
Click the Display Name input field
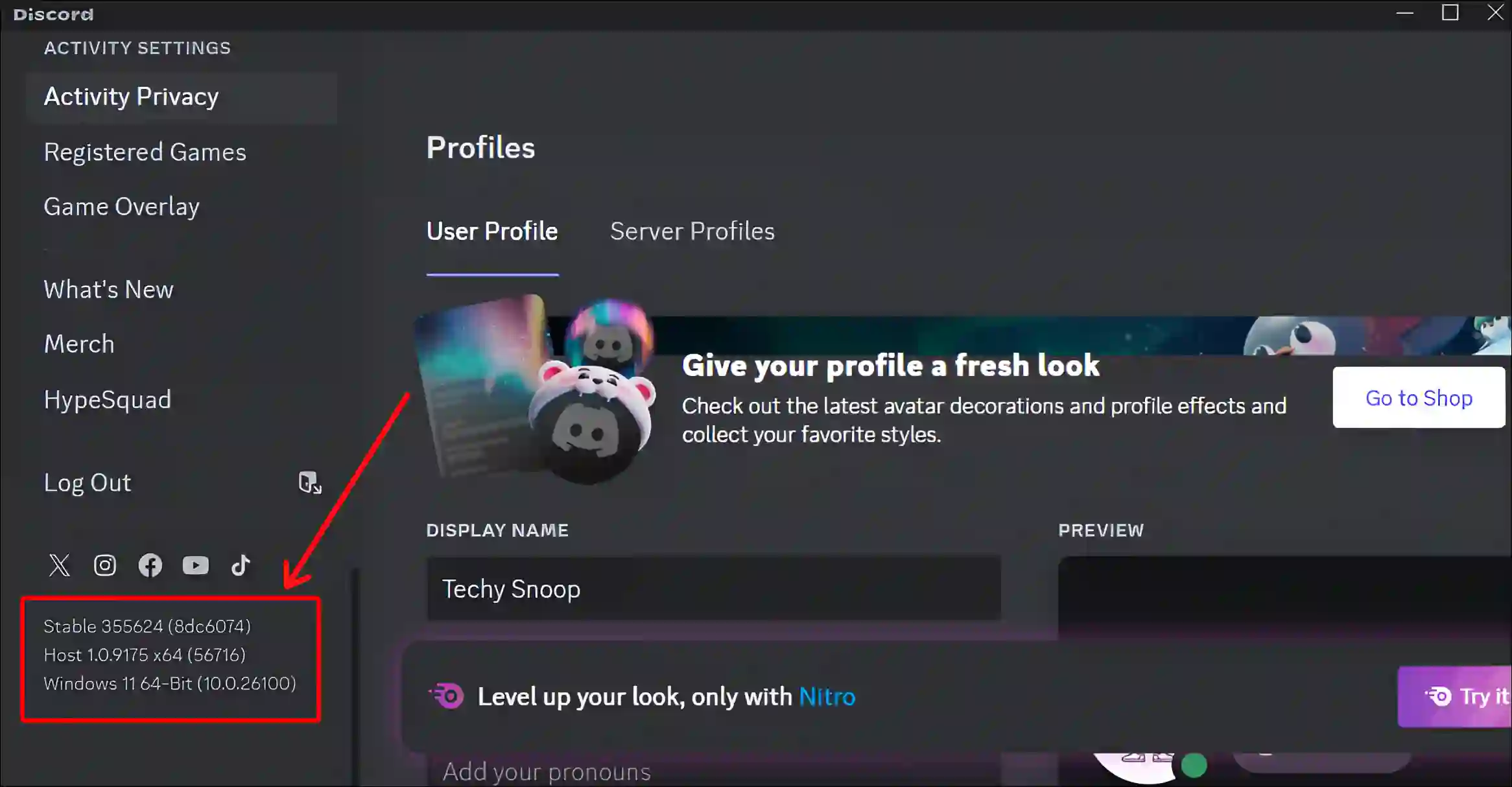[x=713, y=588]
